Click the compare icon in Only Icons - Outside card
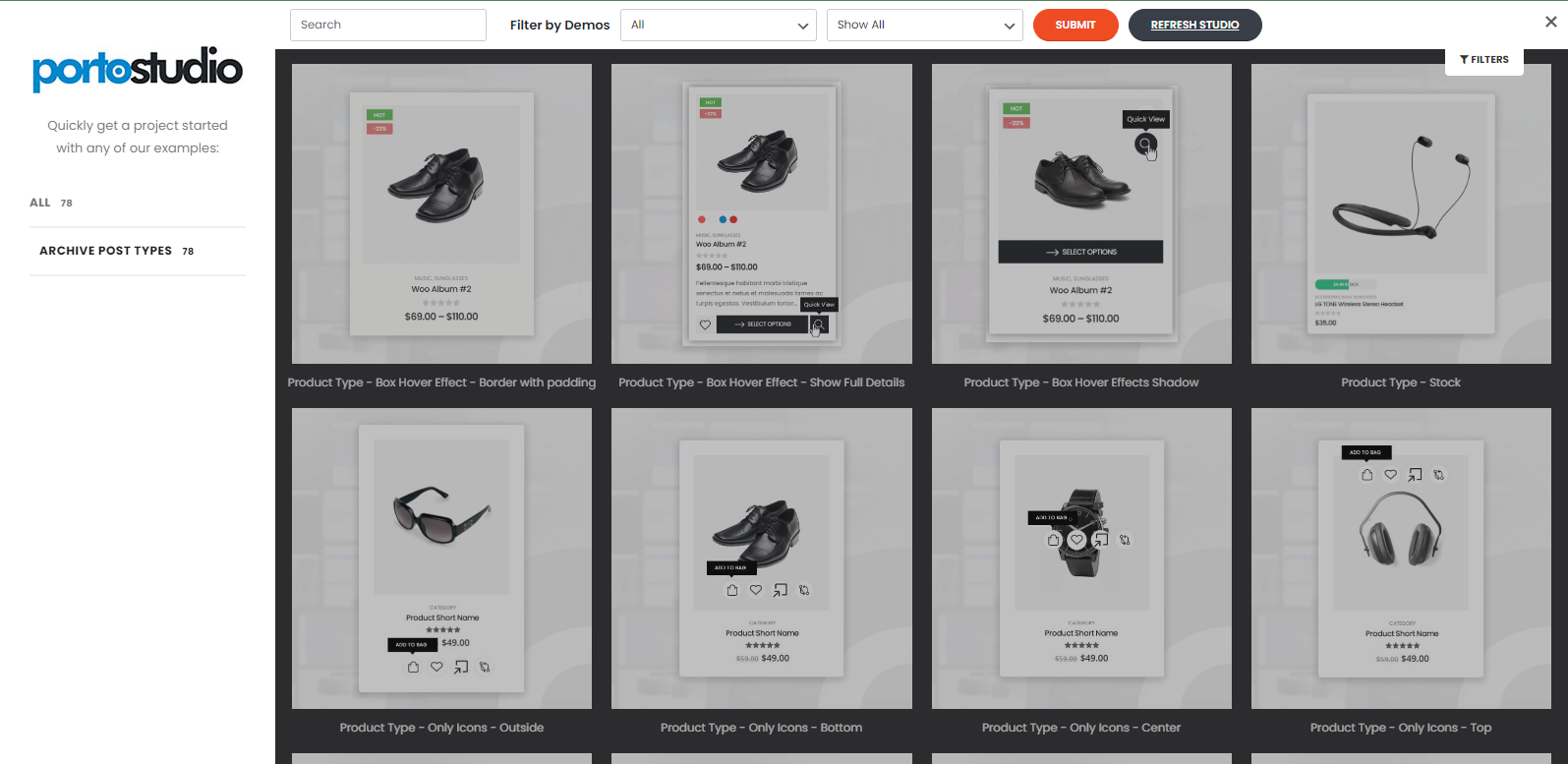The height and width of the screenshot is (764, 1568). coord(485,667)
